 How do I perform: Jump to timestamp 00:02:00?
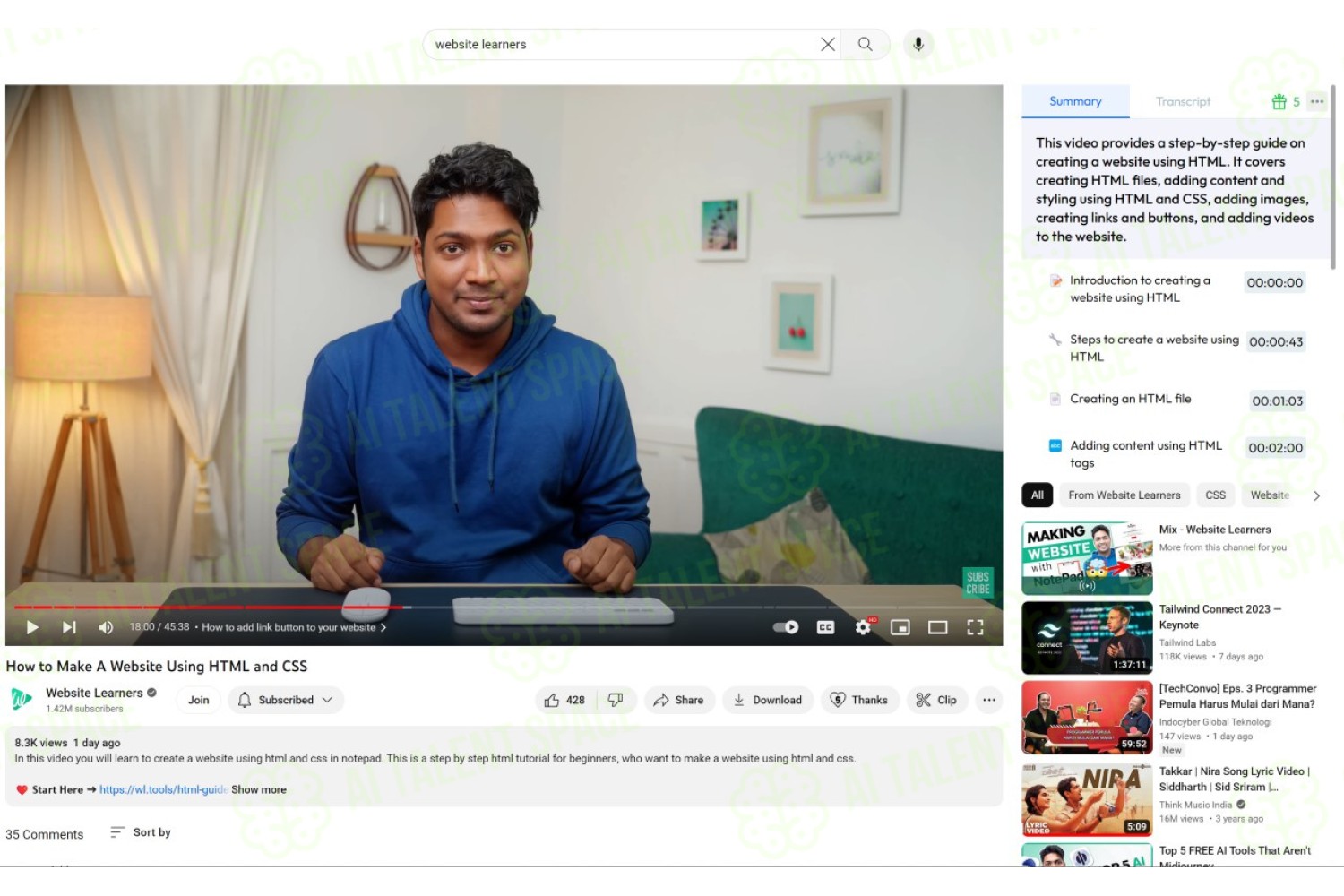pos(1276,447)
